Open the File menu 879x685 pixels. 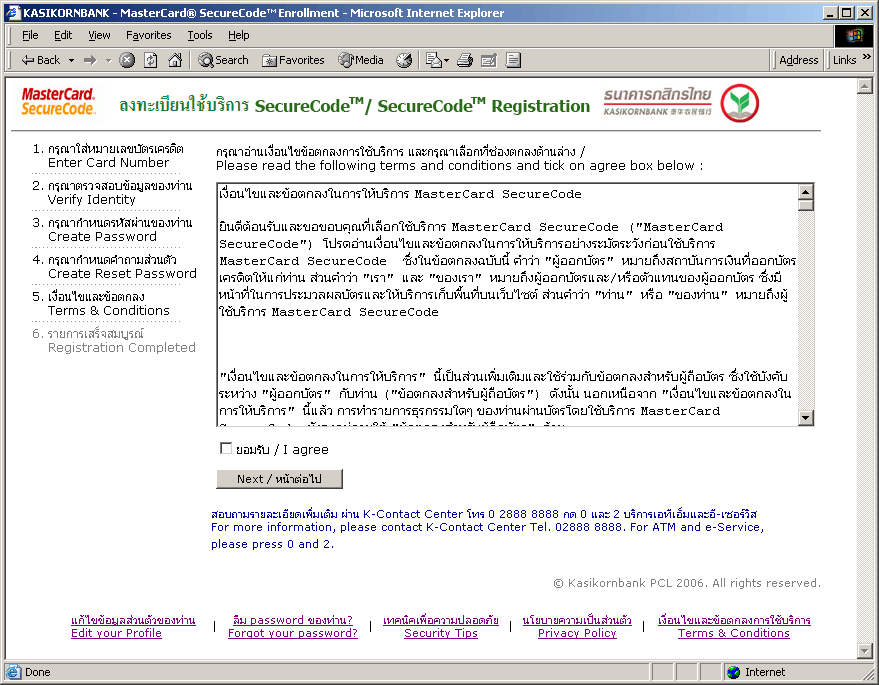pos(30,35)
